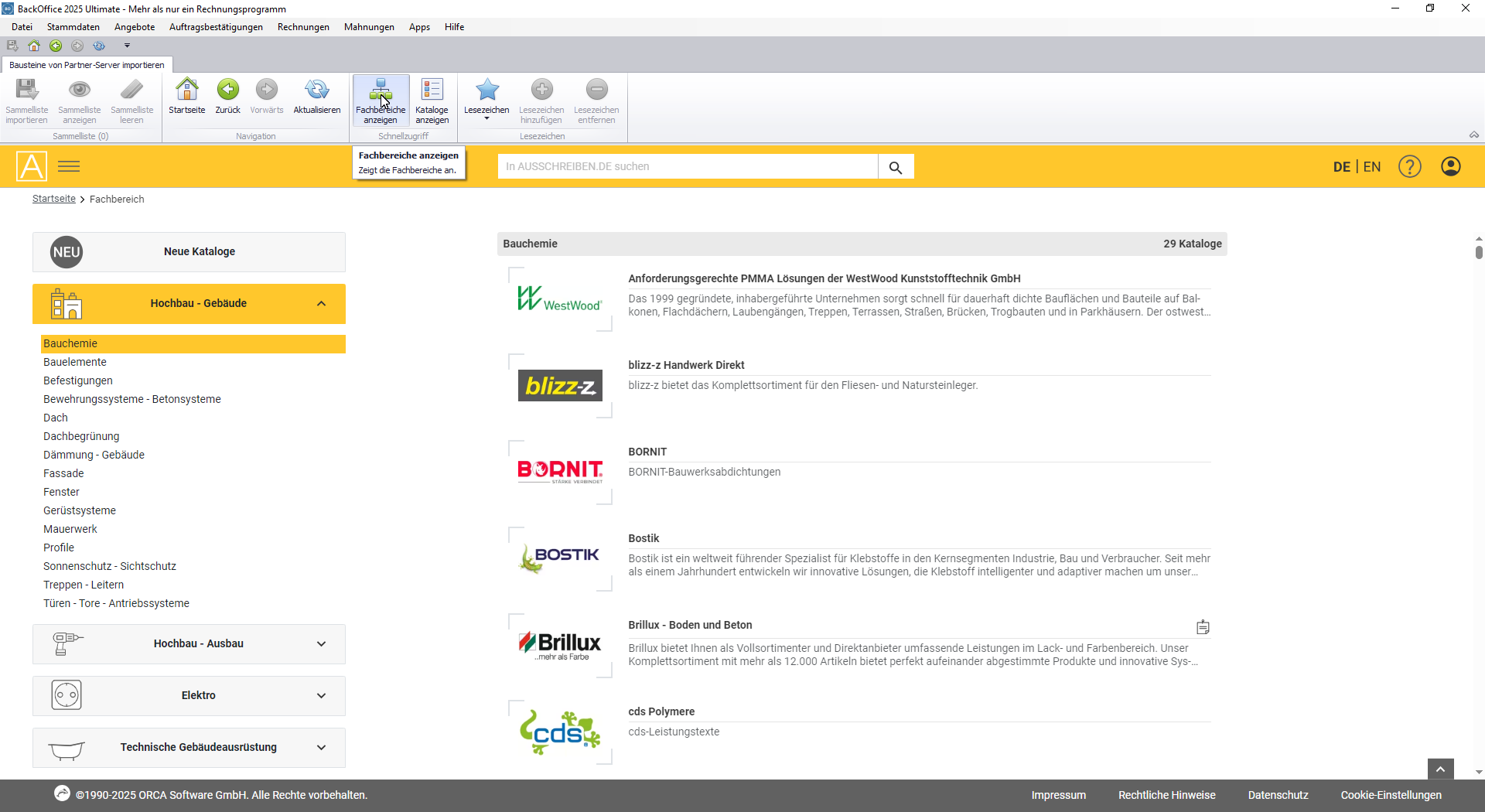Click Fachbereiche anzeigen ribbon icon
Image resolution: width=1485 pixels, height=812 pixels.
point(381,100)
